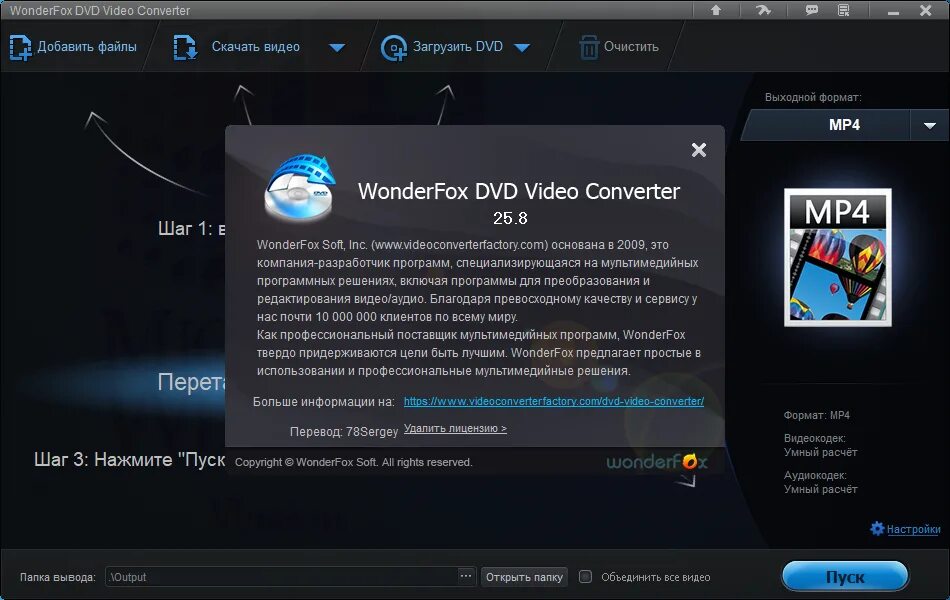Click the Copyright © WonderFox Soft text
Screen dimensions: 950x600
pyautogui.click(x=353, y=462)
